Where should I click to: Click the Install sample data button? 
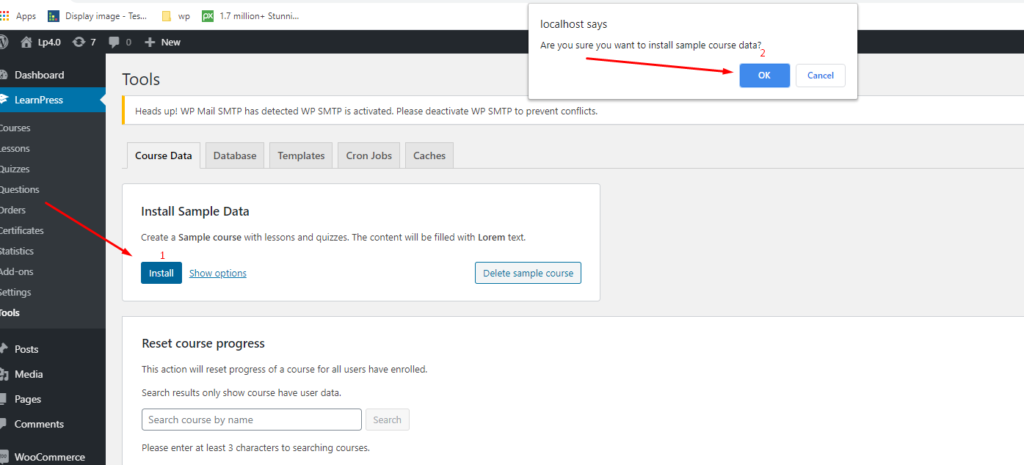click(x=161, y=273)
